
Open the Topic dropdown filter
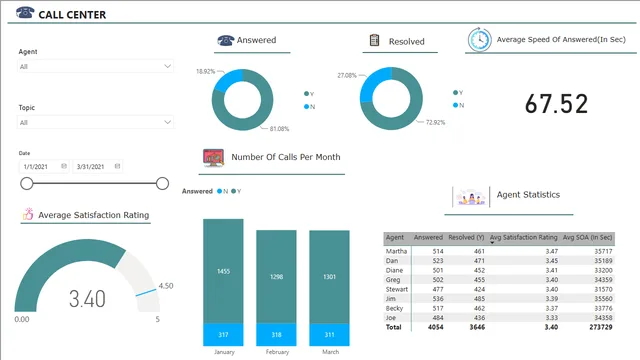[95, 122]
